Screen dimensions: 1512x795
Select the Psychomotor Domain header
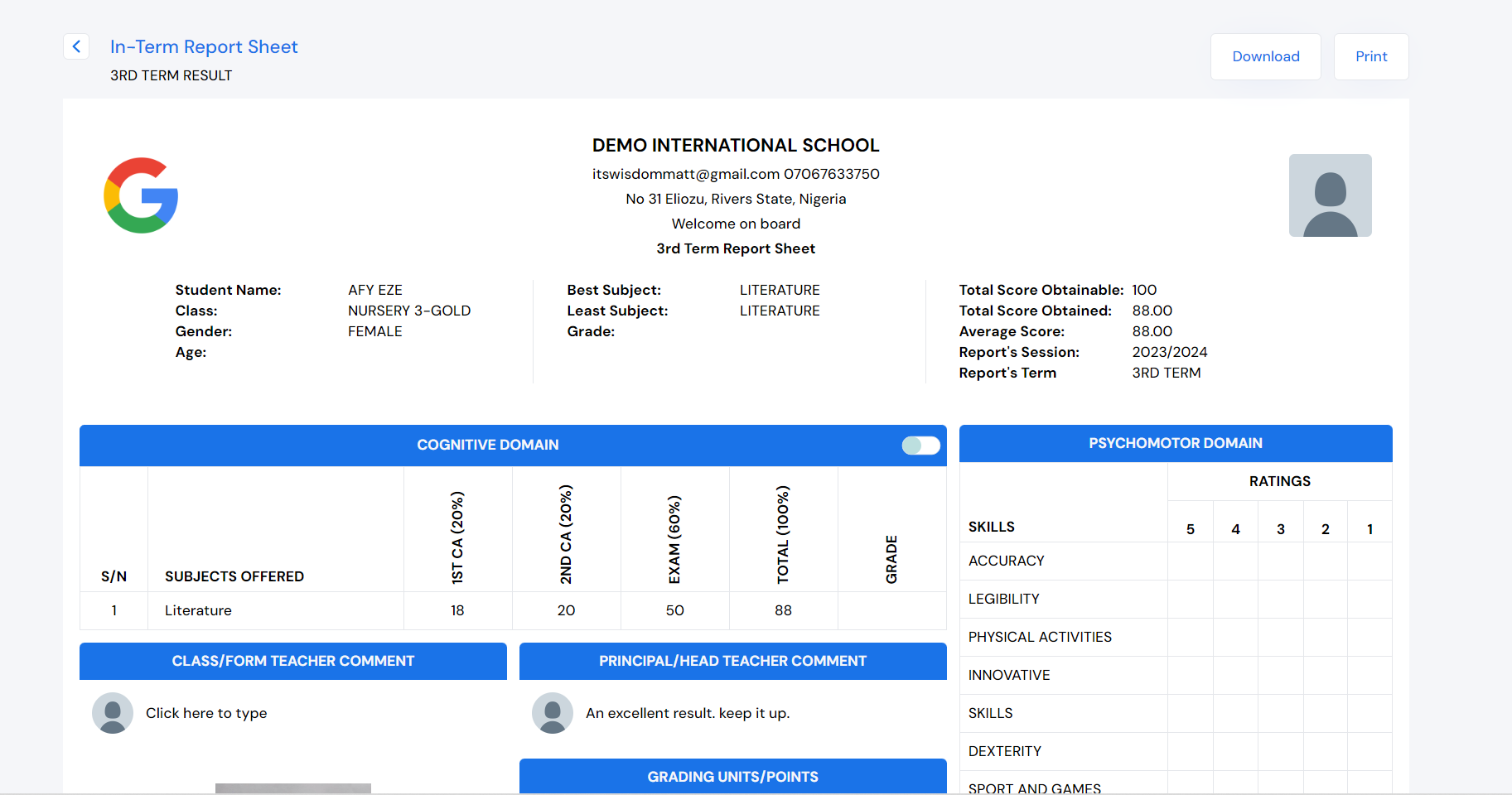(1175, 443)
